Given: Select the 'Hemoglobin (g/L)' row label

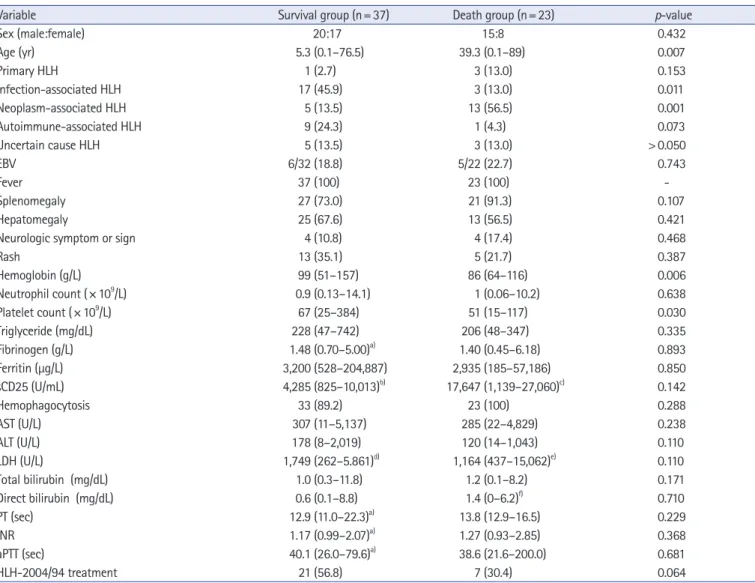Looking at the screenshot, I should [x=40, y=275].
